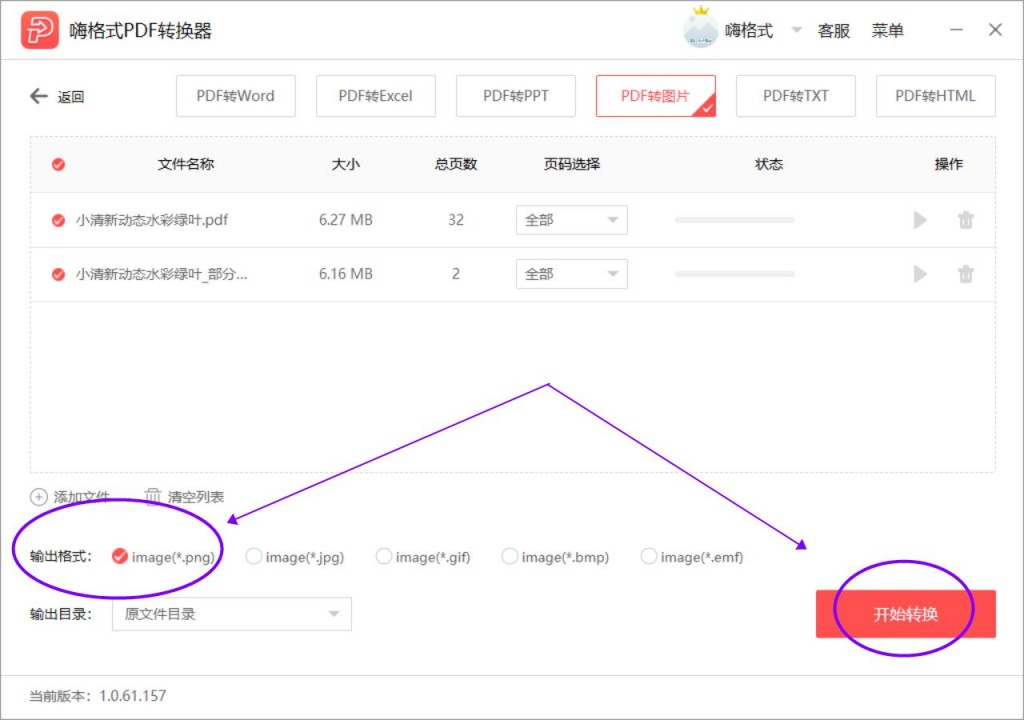Viewport: 1024px width, 720px height.
Task: Open the 输出目录 原文件目录 dropdown
Action: coord(232,614)
